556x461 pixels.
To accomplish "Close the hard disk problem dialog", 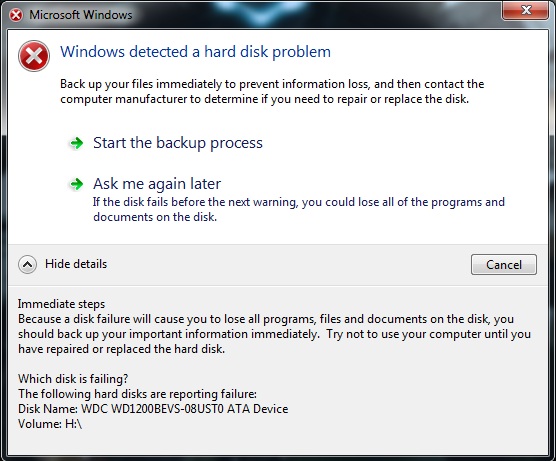I will point(525,10).
